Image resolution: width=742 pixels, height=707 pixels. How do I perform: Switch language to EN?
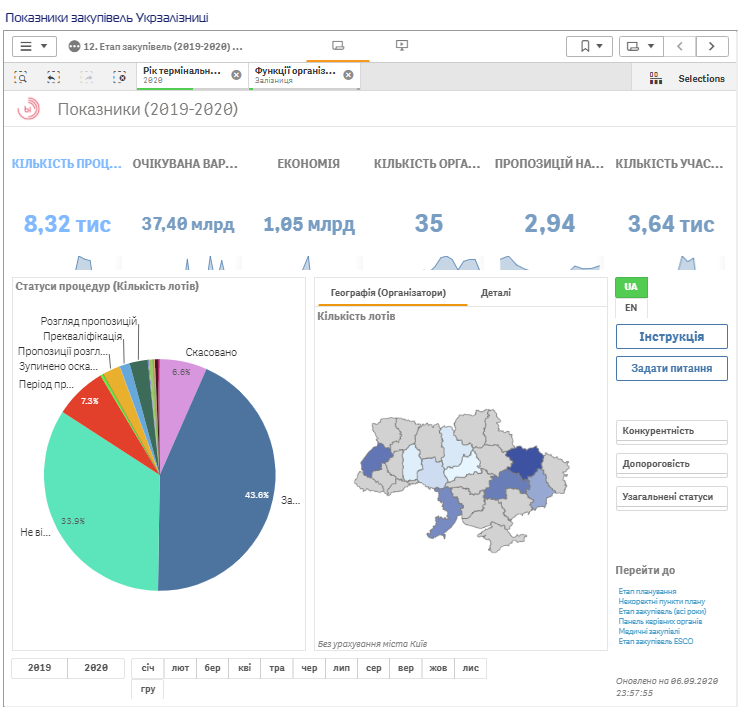630,308
